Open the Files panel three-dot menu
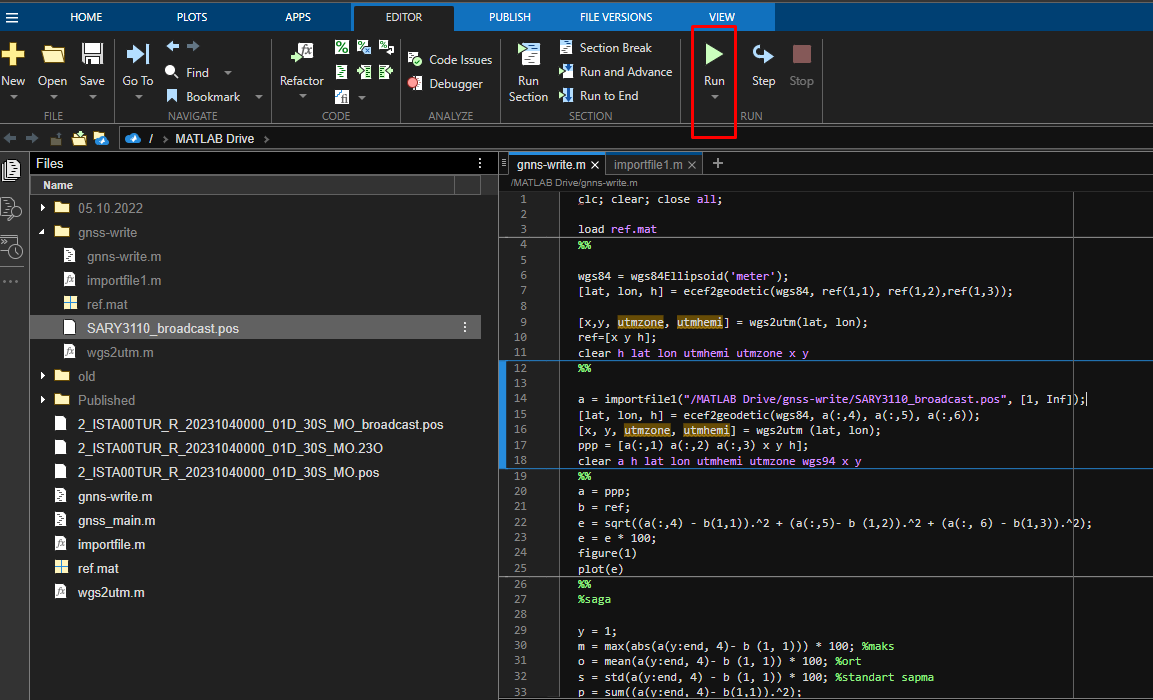Screen dimensions: 1153x700 pos(480,163)
